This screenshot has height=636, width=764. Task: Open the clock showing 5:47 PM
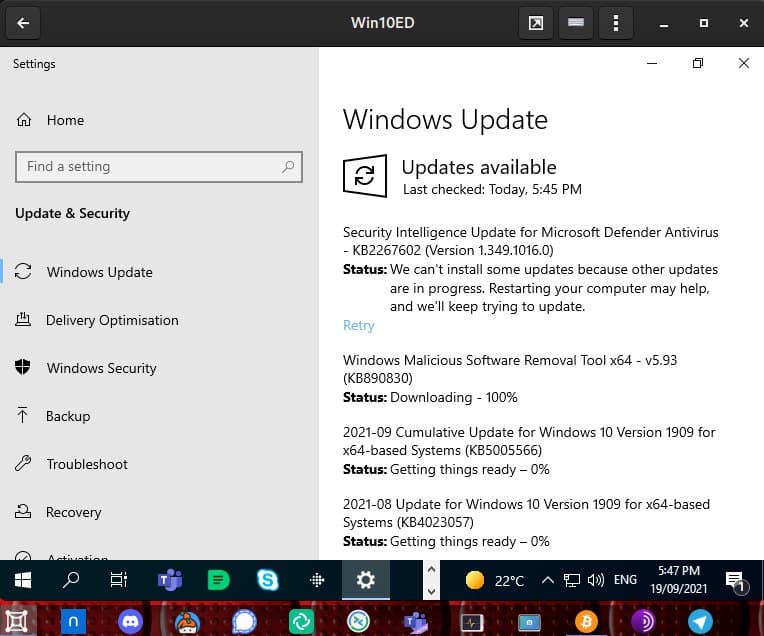pyautogui.click(x=678, y=580)
